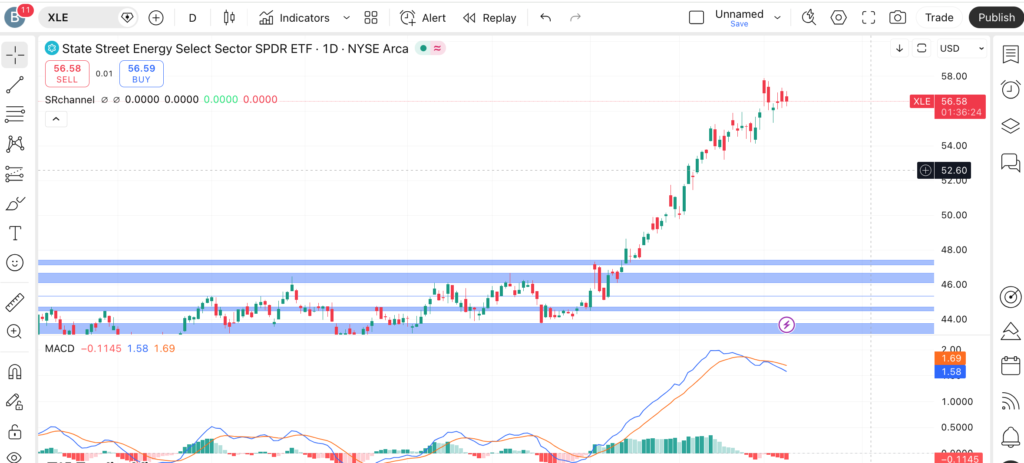Expand the Indicators favorites chevron
1024x463 pixels.
(347, 18)
